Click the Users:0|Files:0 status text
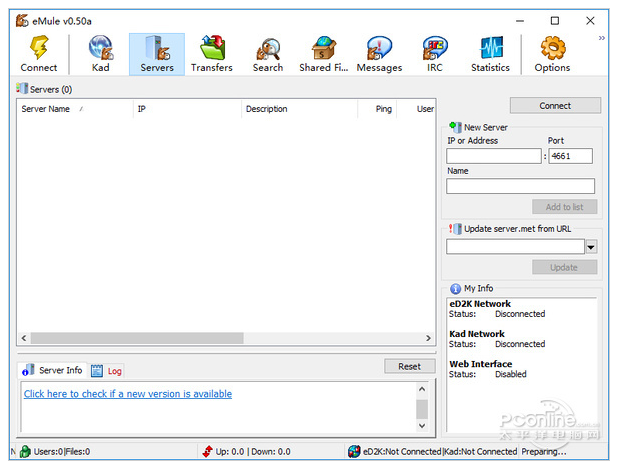Viewport: 621px width, 464px height. [x=62, y=451]
